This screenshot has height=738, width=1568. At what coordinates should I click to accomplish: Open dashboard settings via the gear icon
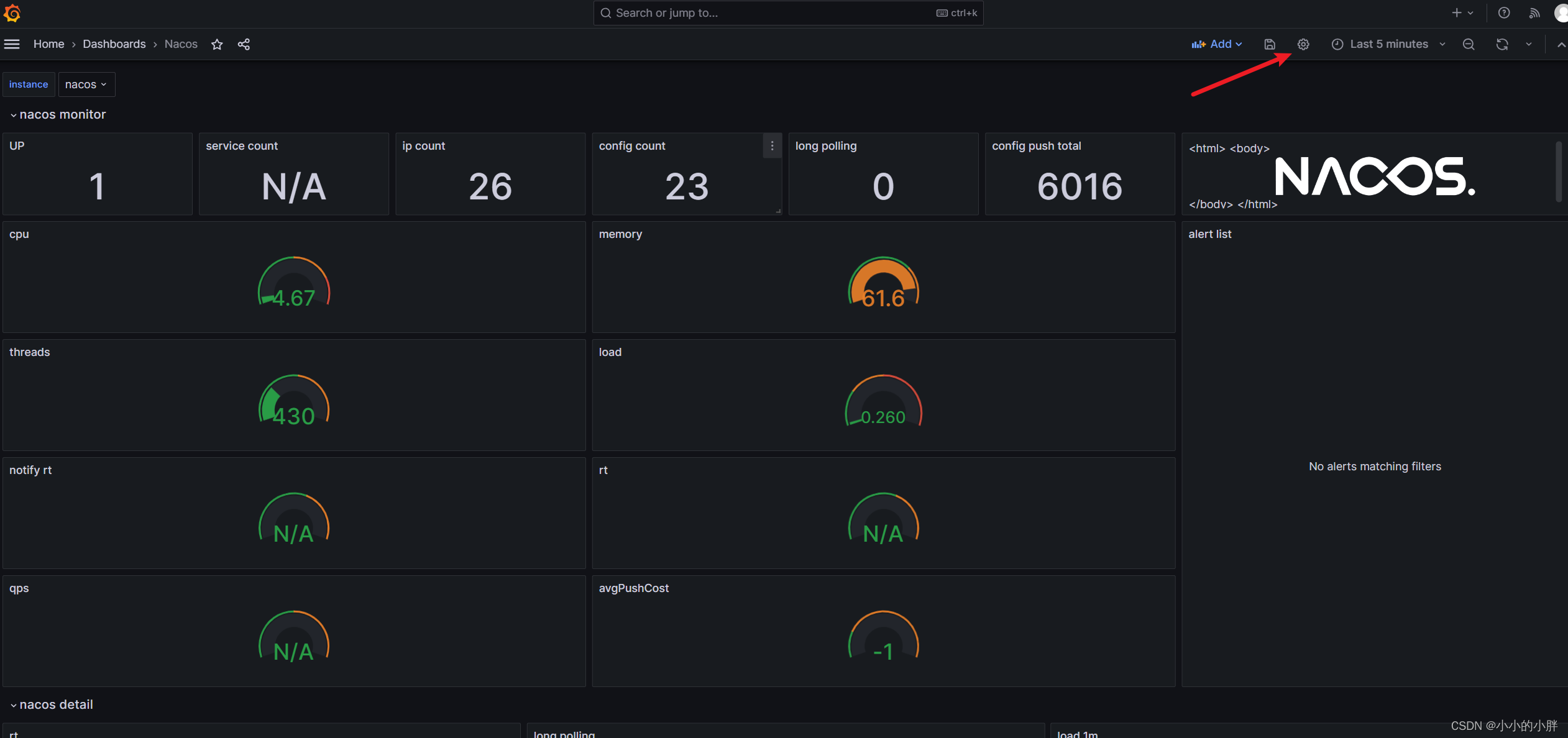click(x=1303, y=44)
